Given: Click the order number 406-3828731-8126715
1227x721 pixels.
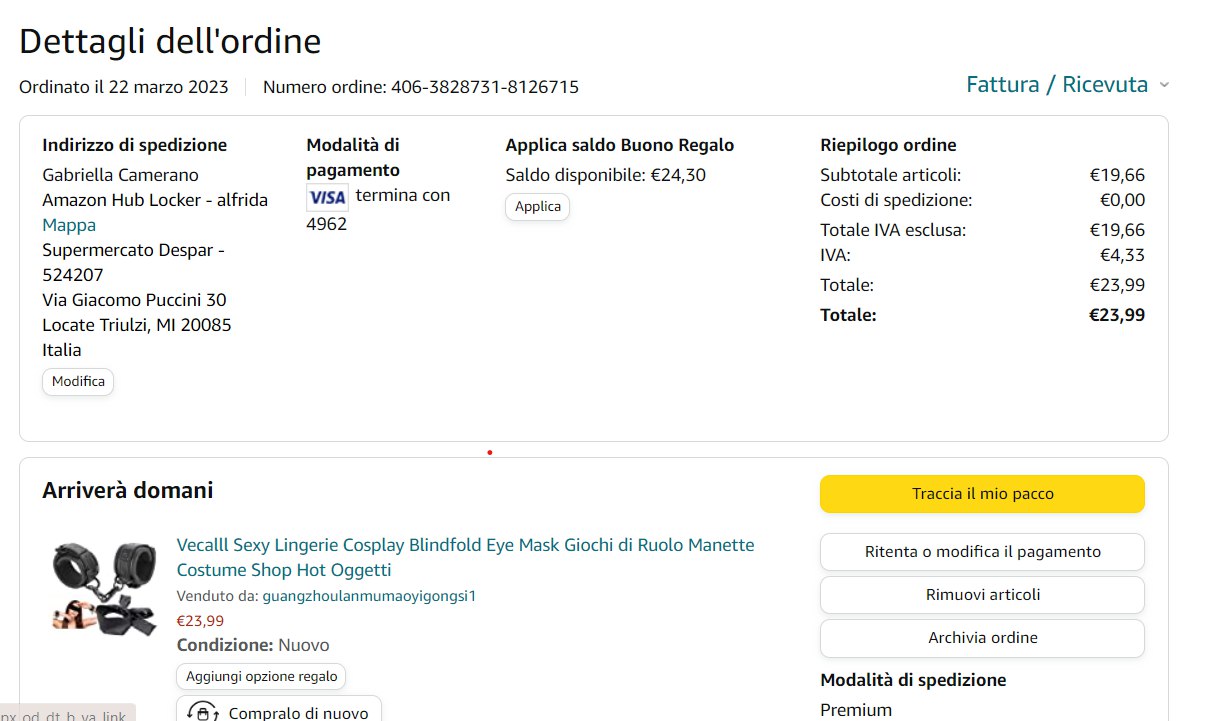Looking at the screenshot, I should coord(483,87).
